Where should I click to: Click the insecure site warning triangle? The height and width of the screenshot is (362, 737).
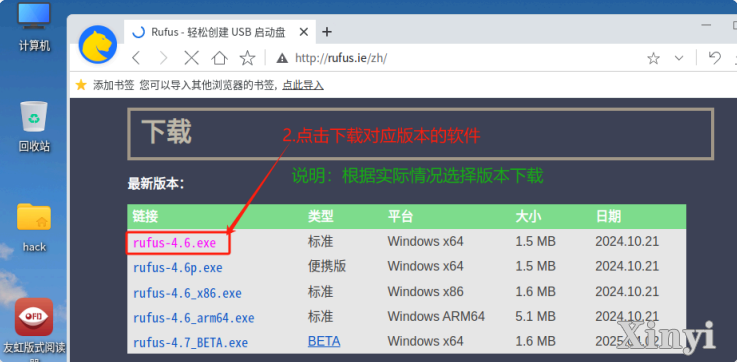282,58
